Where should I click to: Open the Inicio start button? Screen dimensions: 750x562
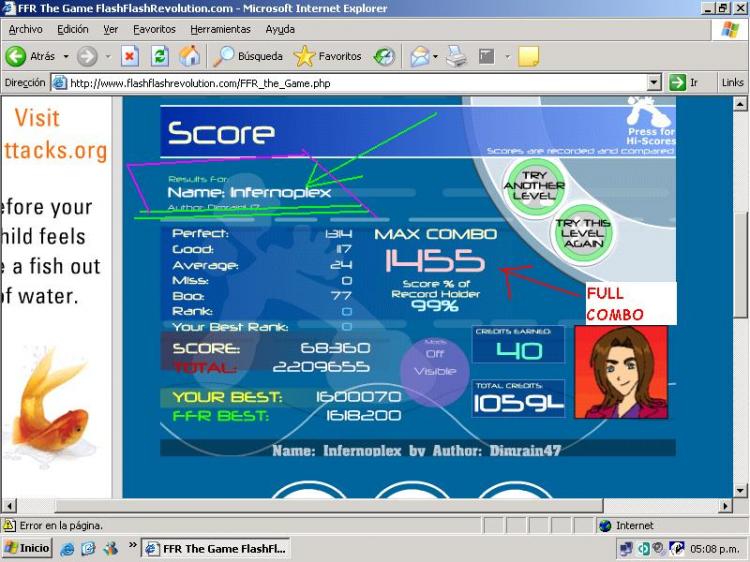pos(28,548)
